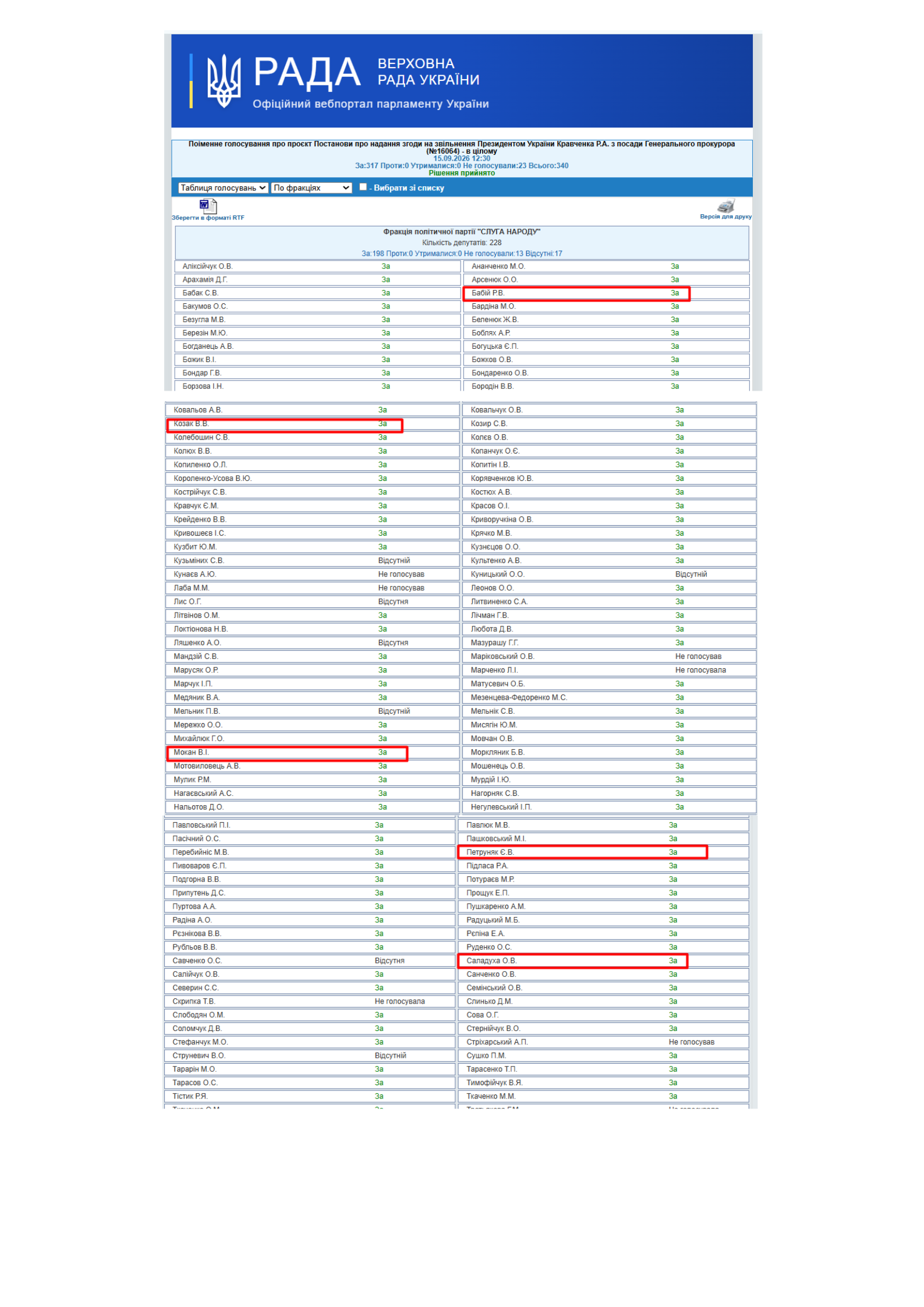924x1307 pixels.
Task: Click 'Відсутня' status of Савченко О.С.
Action: tap(390, 961)
